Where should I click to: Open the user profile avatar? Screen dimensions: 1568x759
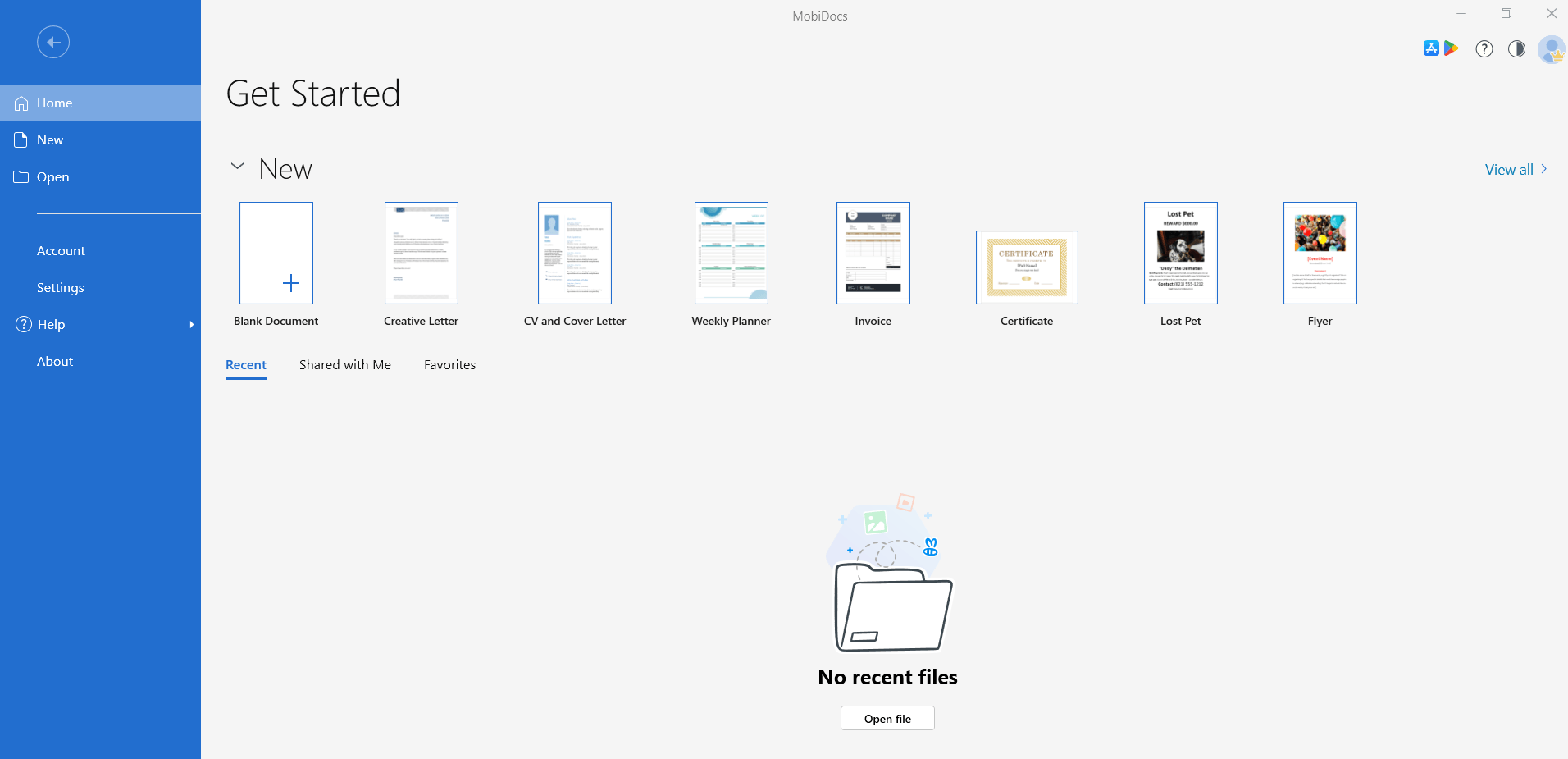point(1552,49)
